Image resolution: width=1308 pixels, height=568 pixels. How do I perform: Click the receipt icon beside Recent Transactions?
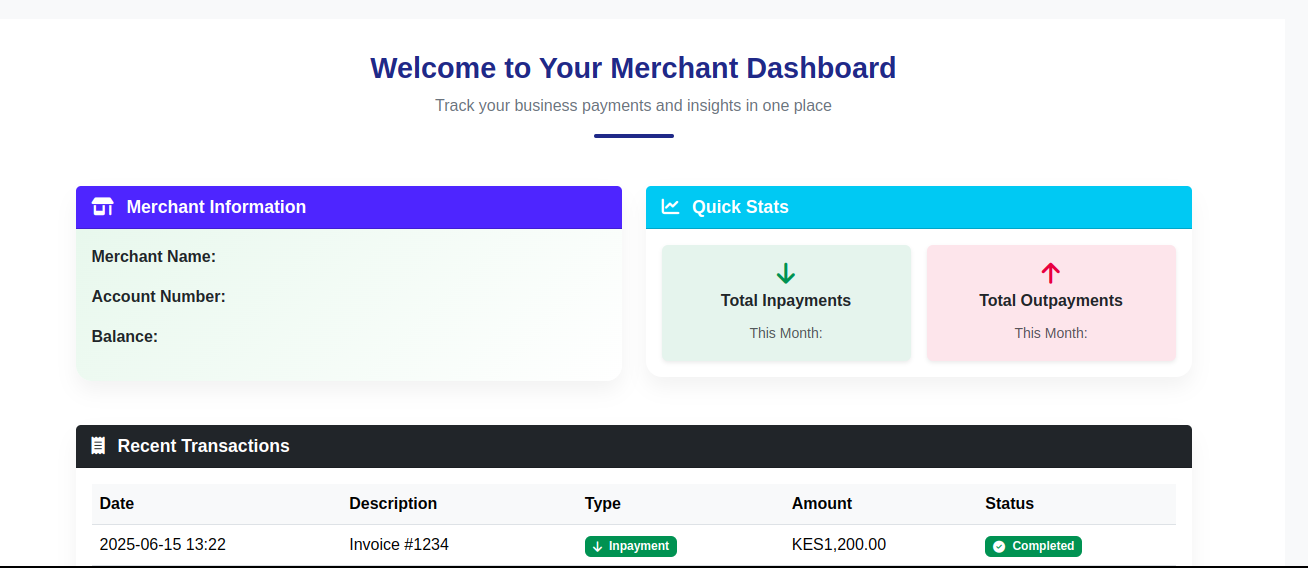tap(98, 446)
